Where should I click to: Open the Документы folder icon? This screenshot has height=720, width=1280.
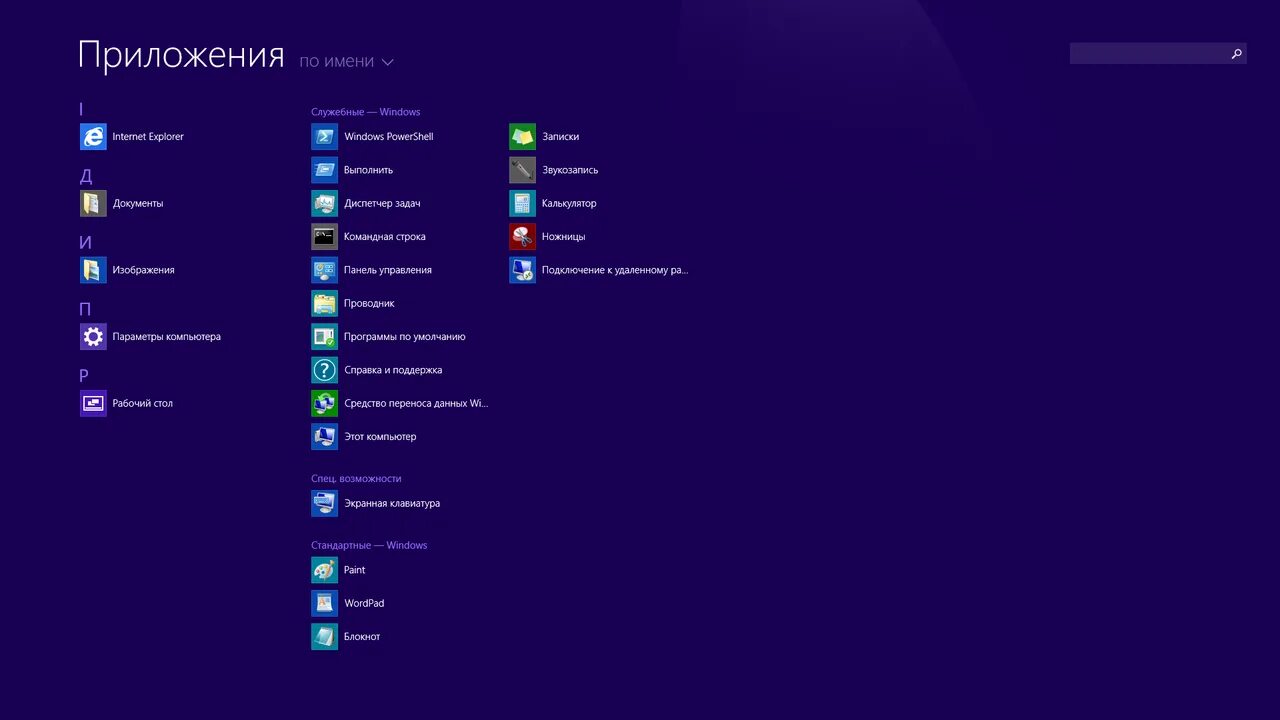pos(93,203)
